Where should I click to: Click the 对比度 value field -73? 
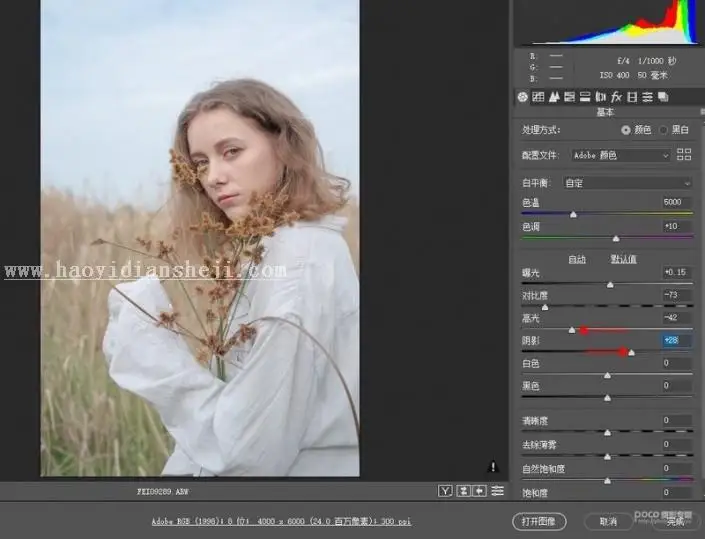click(x=676, y=295)
